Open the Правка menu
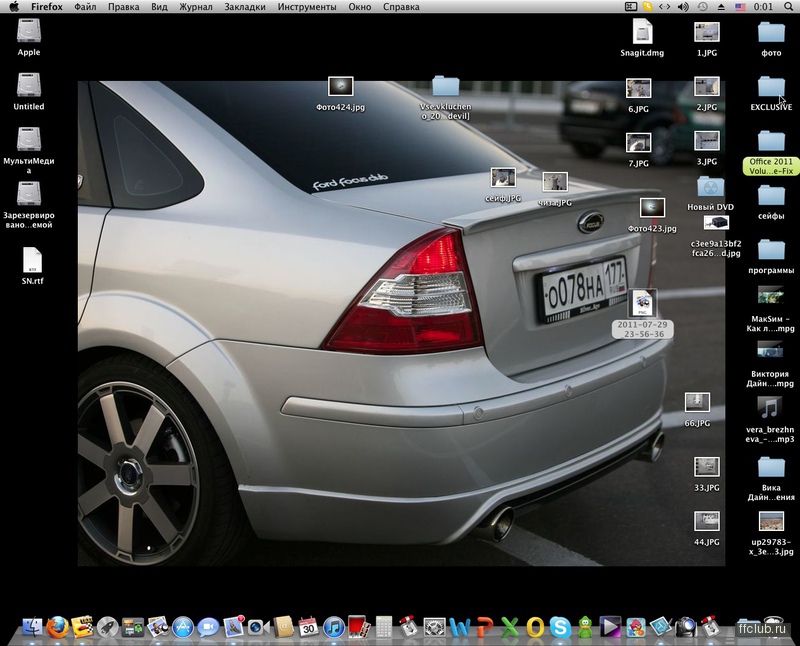 pyautogui.click(x=123, y=7)
